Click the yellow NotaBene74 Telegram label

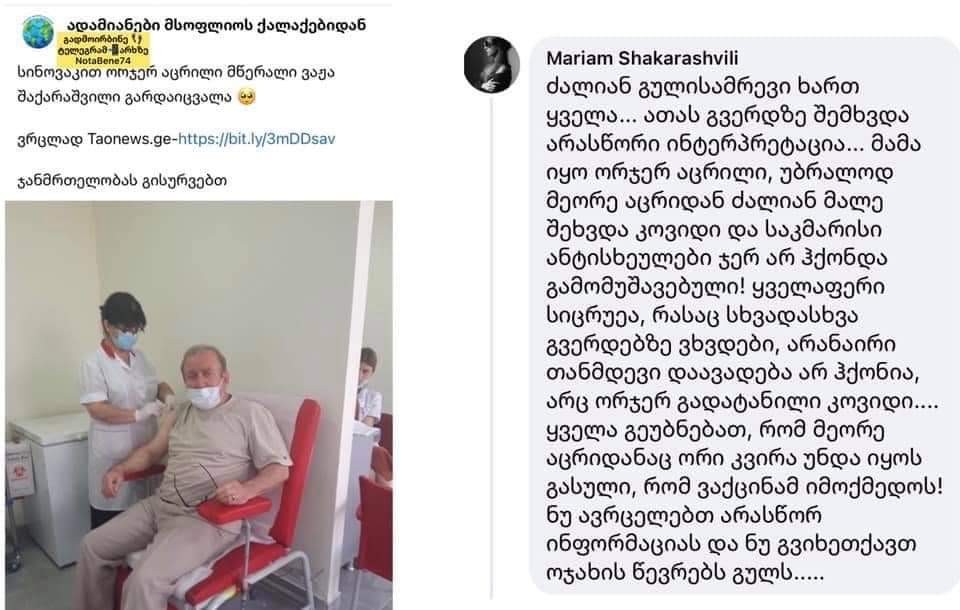(x=103, y=50)
